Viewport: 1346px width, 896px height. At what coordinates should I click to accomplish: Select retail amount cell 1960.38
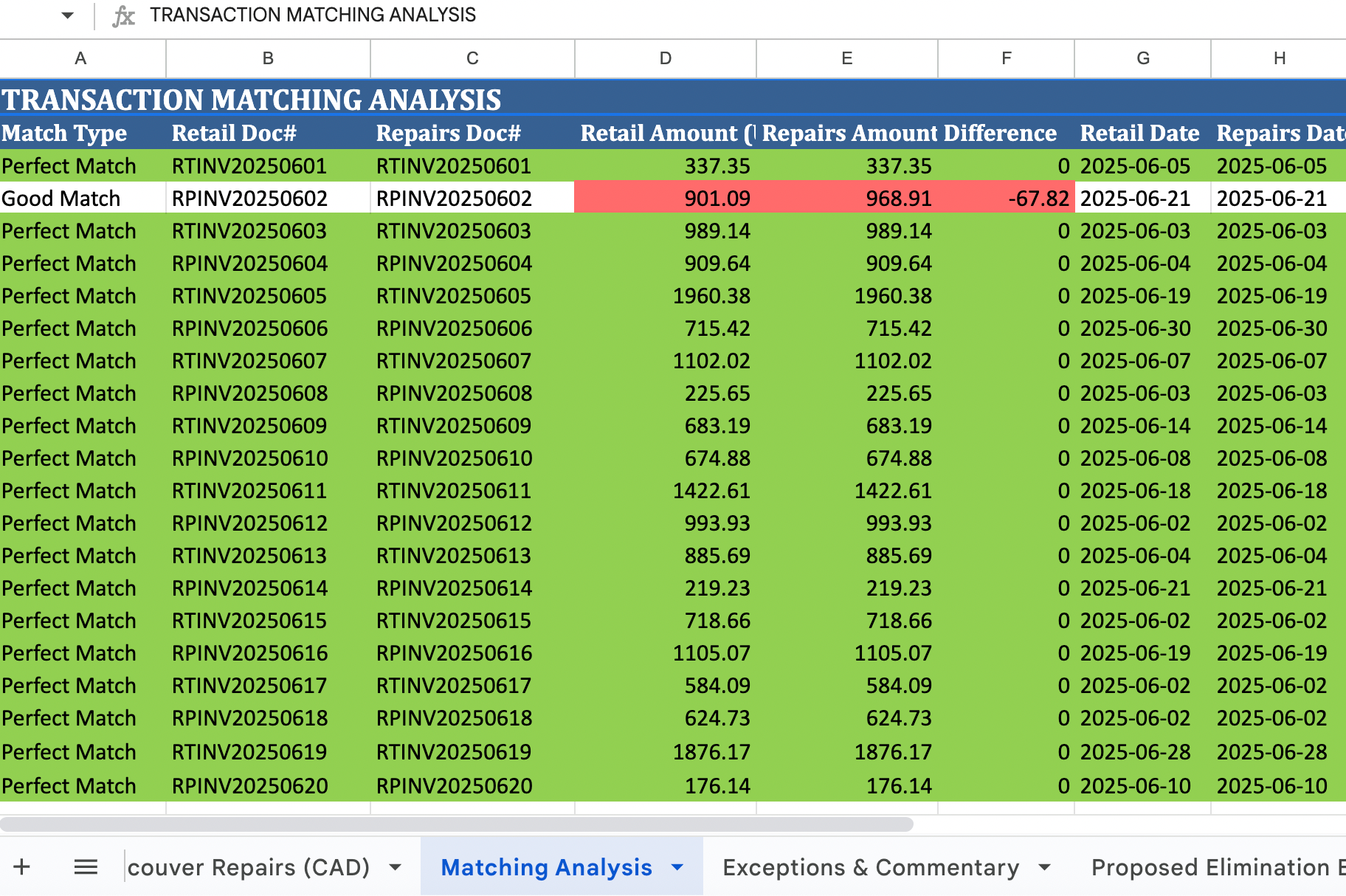point(666,295)
